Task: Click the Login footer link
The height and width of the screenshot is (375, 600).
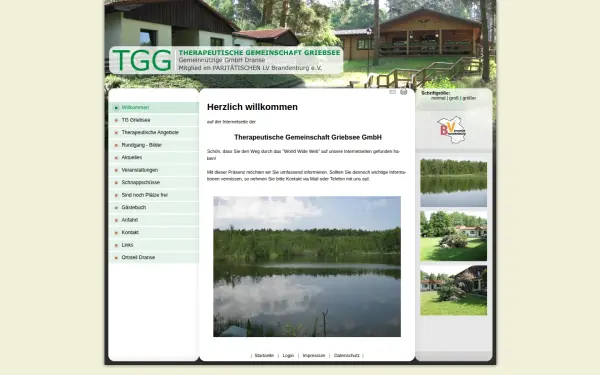Action: point(288,355)
